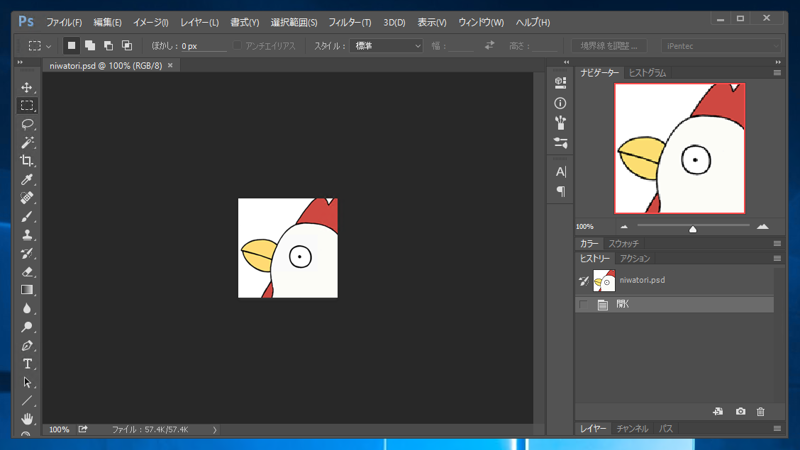Select the Horizontal Type tool
This screenshot has width=800, height=450.
pyautogui.click(x=27, y=364)
